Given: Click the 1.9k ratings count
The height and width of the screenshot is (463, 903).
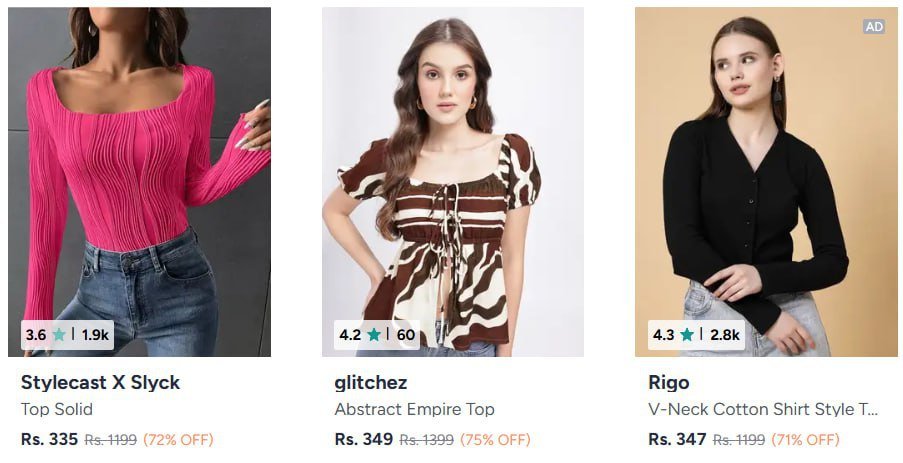Looking at the screenshot, I should pyautogui.click(x=95, y=335).
